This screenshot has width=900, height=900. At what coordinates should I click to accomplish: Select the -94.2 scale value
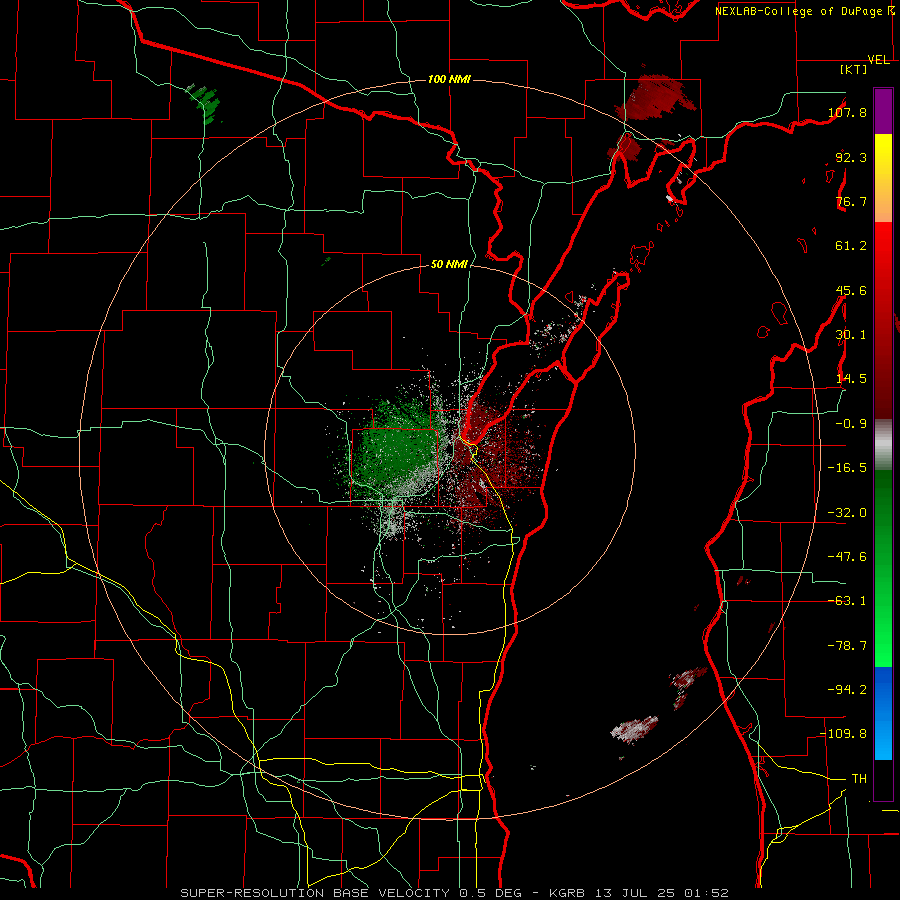pyautogui.click(x=847, y=690)
